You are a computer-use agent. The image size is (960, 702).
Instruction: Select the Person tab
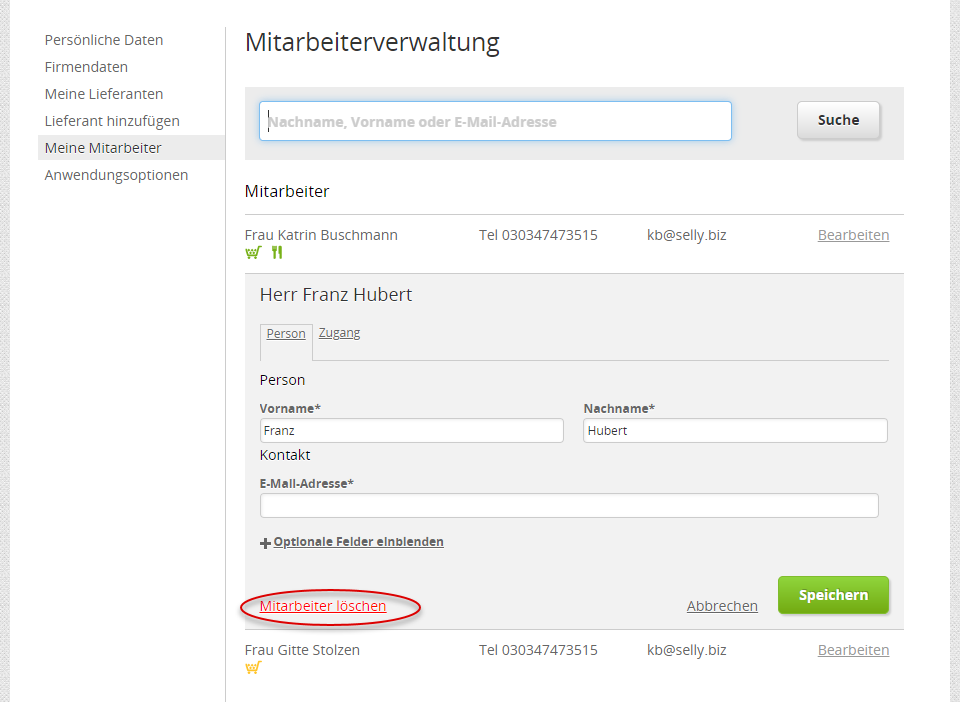tap(286, 334)
